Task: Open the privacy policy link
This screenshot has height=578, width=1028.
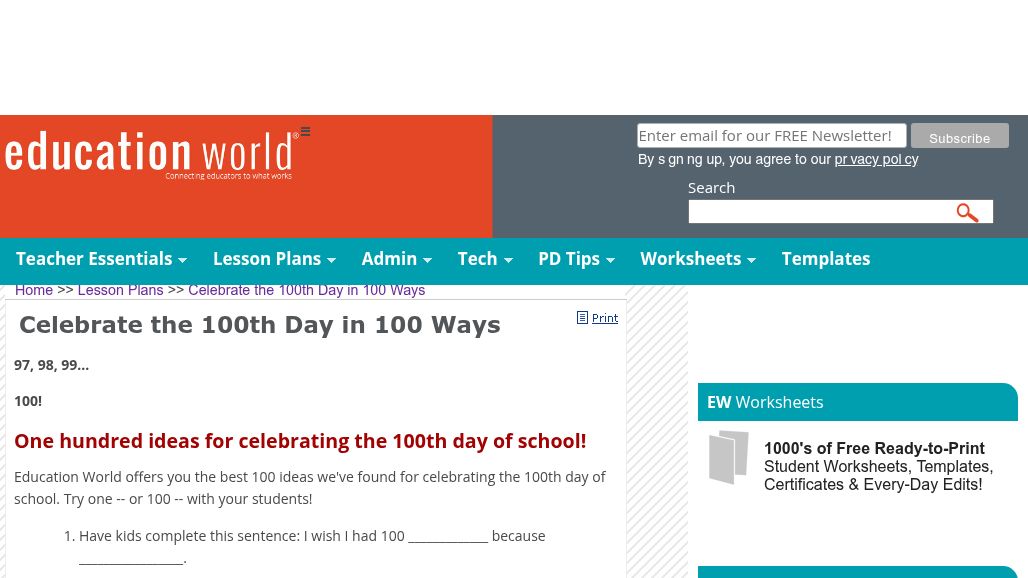Action: (x=876, y=160)
